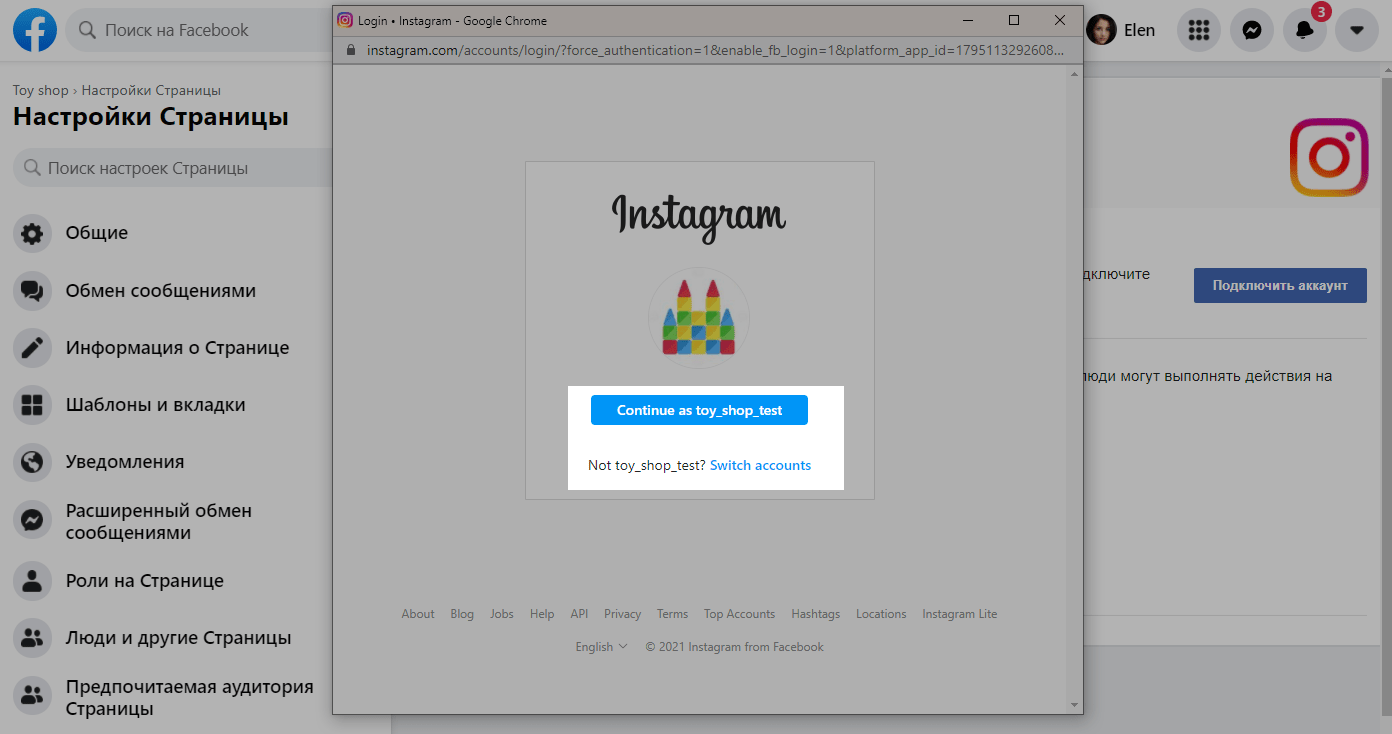Image resolution: width=1392 pixels, height=734 pixels.
Task: Open the Terms footer link
Action: [x=672, y=614]
